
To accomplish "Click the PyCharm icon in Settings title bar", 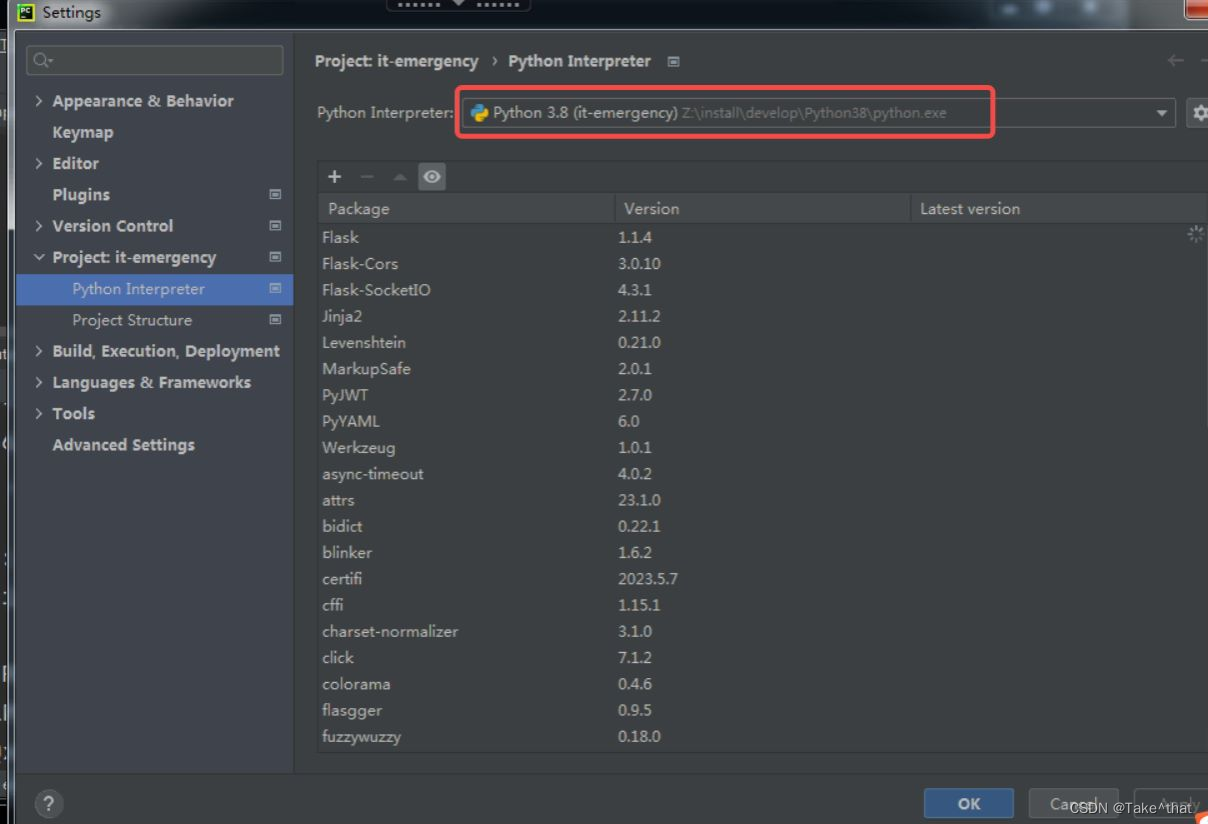I will tap(26, 12).
